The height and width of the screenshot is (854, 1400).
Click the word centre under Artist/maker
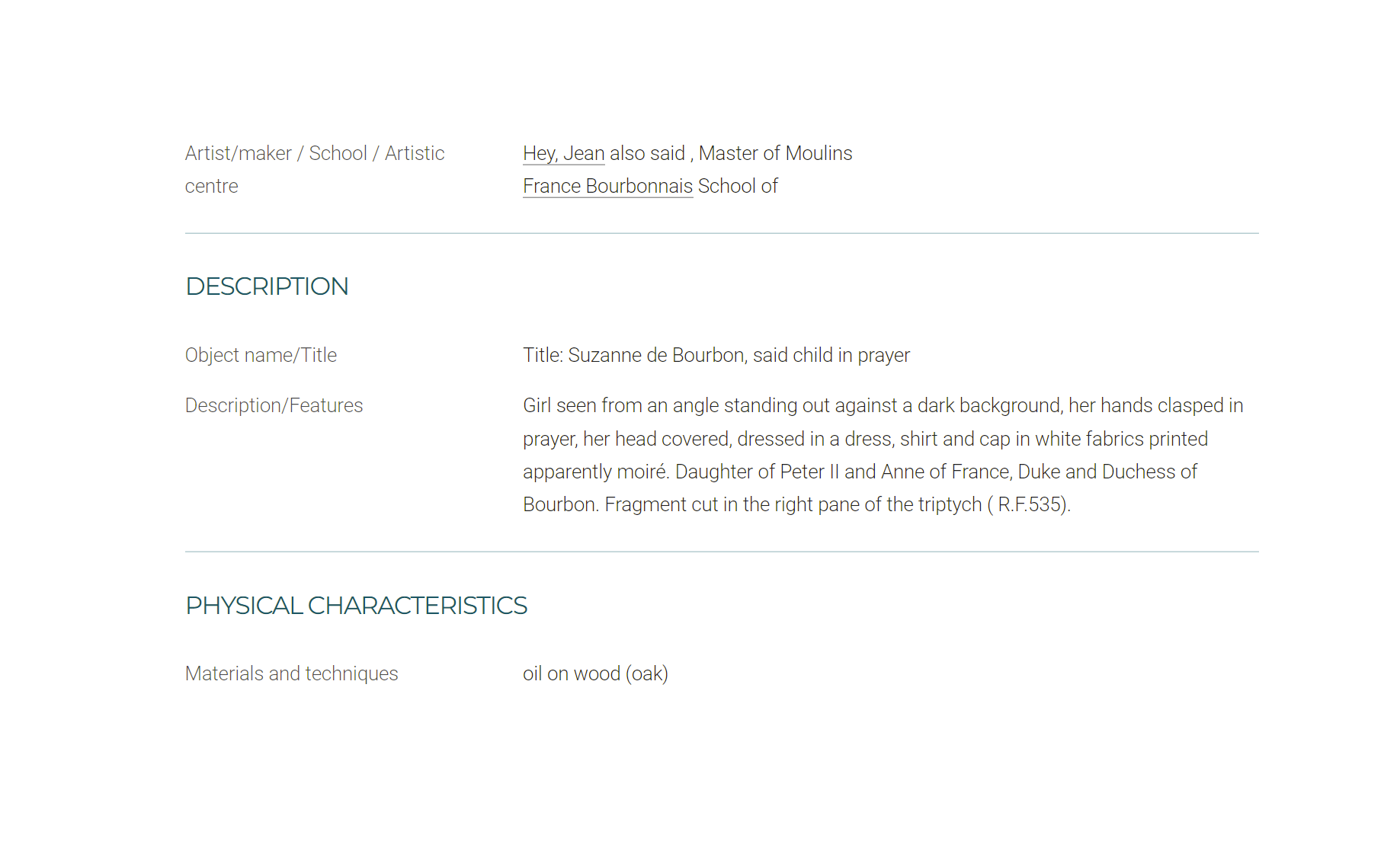[211, 186]
